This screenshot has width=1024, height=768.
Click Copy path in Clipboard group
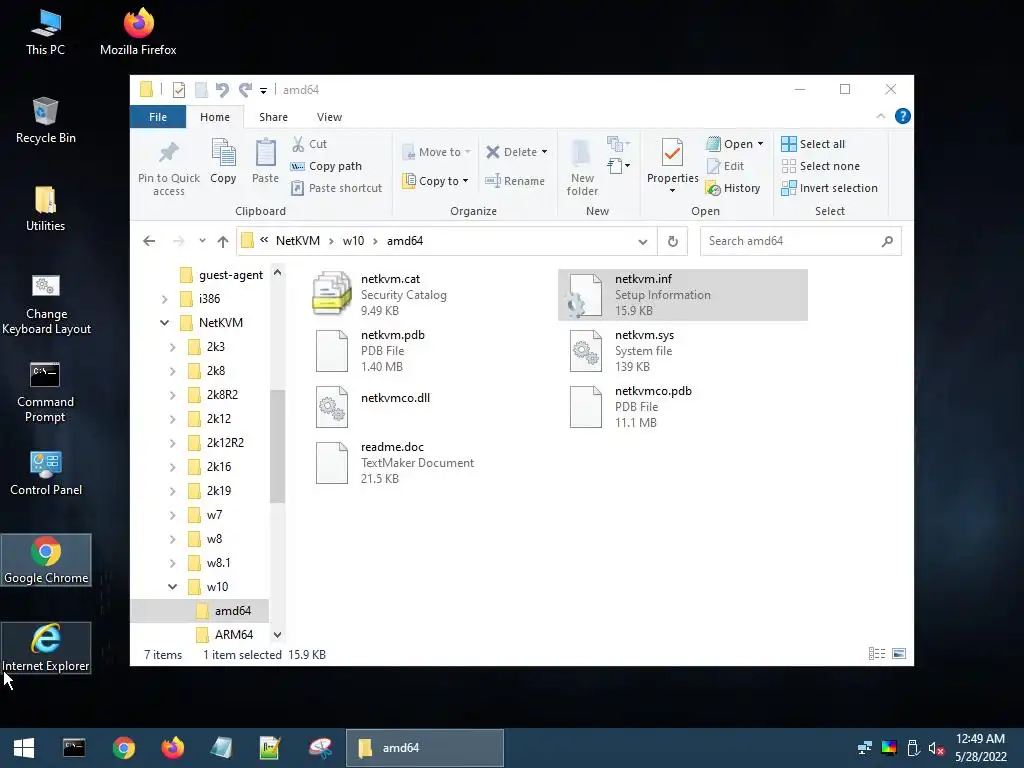point(326,166)
